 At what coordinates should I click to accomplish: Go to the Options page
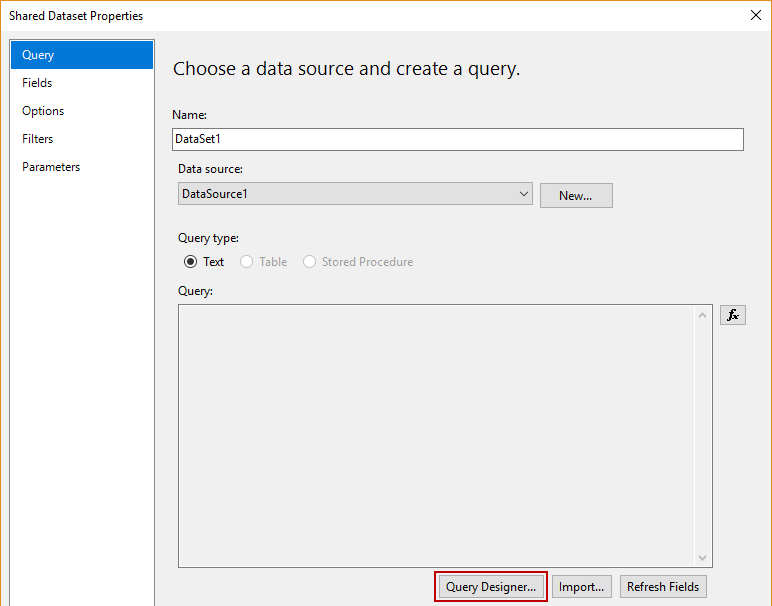43,111
